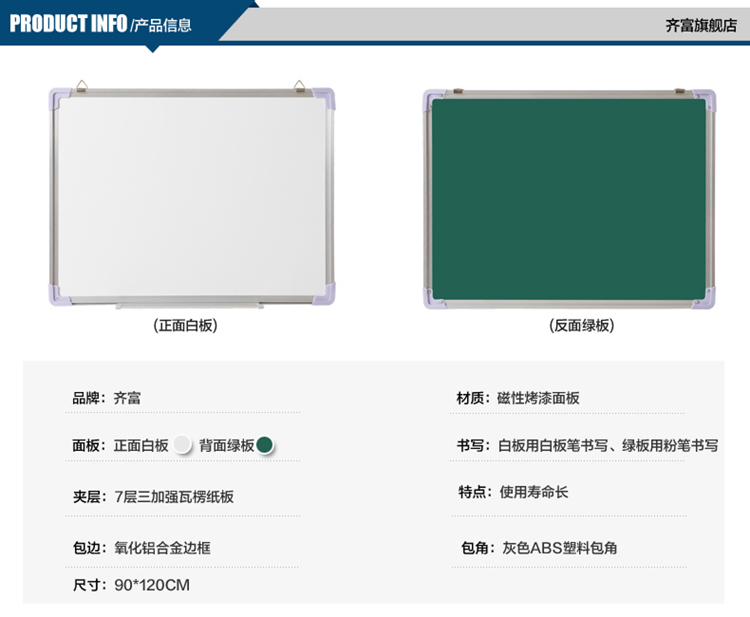The image size is (750, 617).
Task: Click the whiteboard's top-left plastic corner
Action: coord(58,97)
